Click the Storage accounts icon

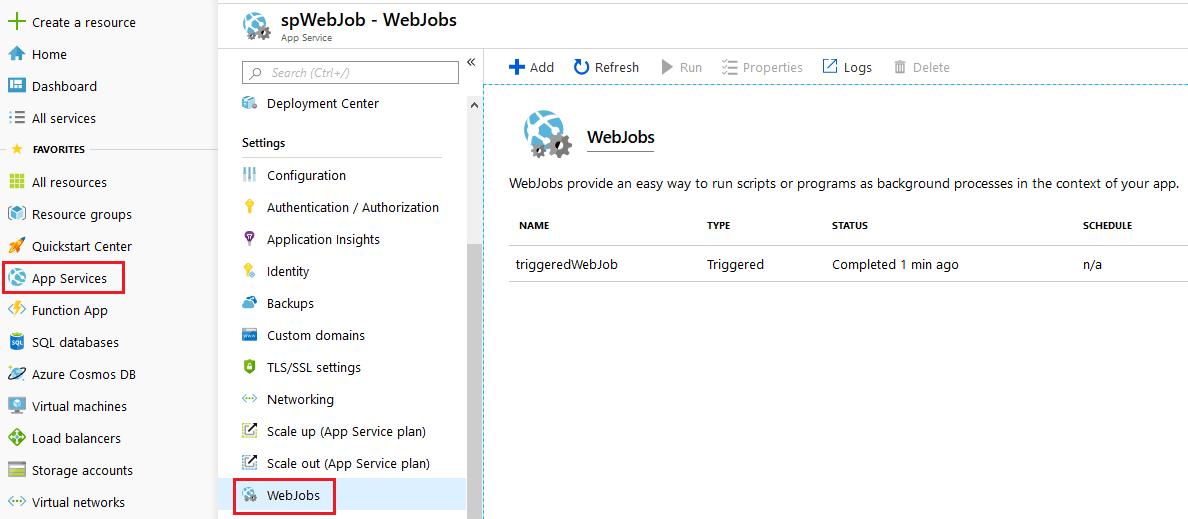tap(17, 471)
